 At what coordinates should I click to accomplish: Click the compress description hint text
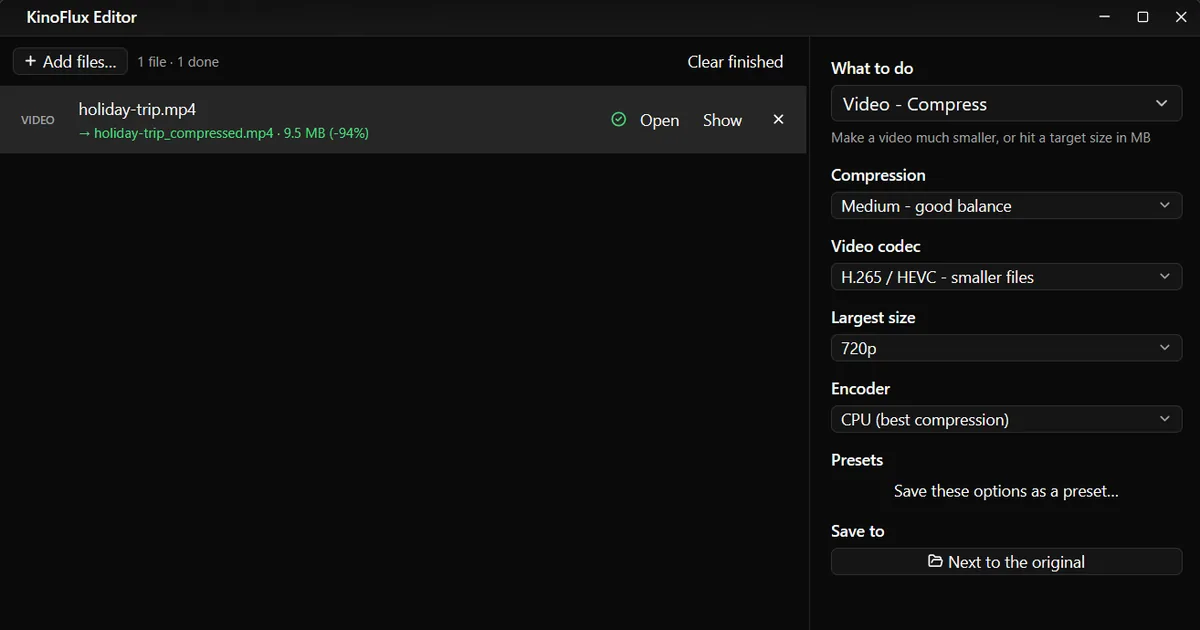[x=991, y=138]
